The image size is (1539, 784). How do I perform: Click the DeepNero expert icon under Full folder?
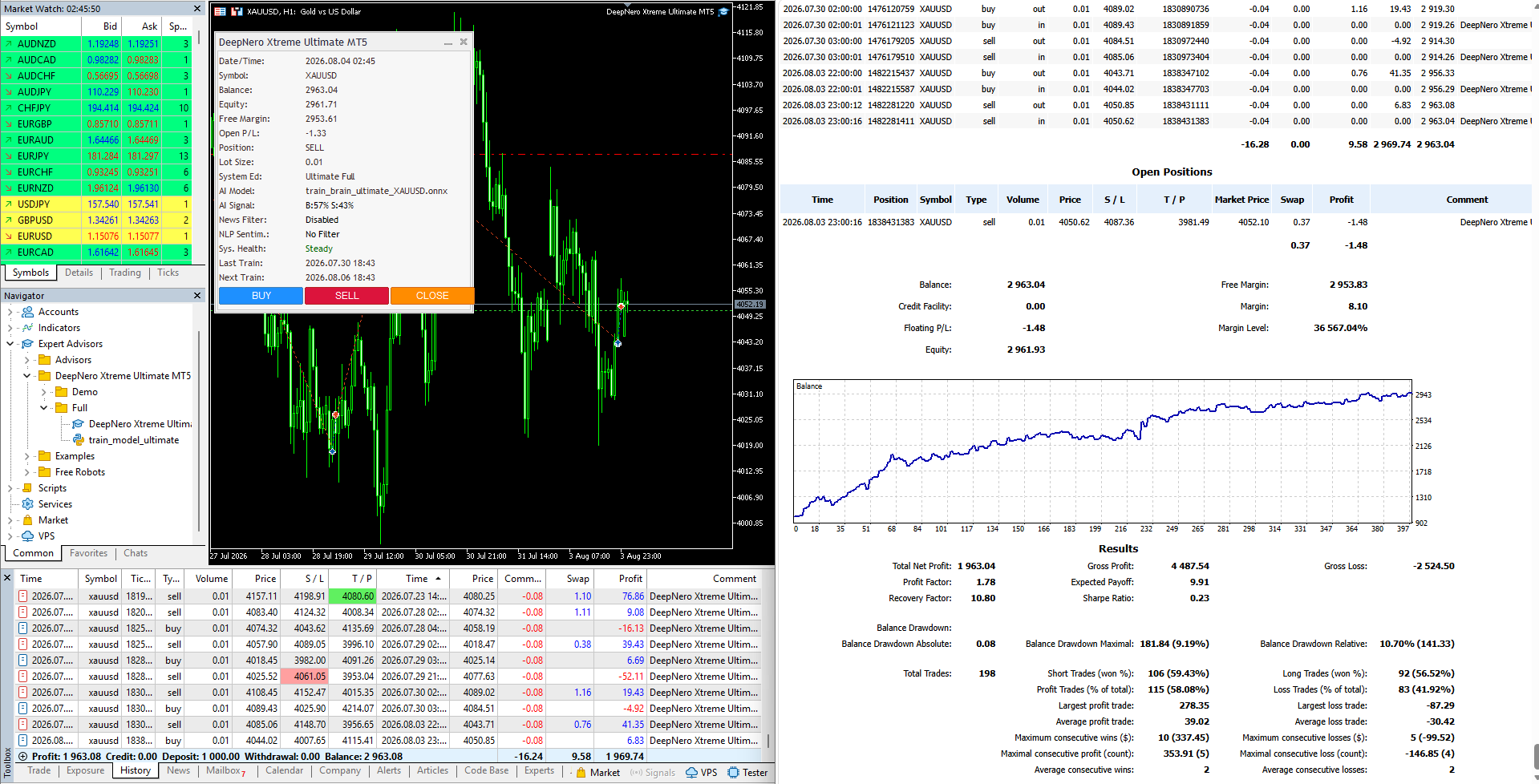point(79,424)
